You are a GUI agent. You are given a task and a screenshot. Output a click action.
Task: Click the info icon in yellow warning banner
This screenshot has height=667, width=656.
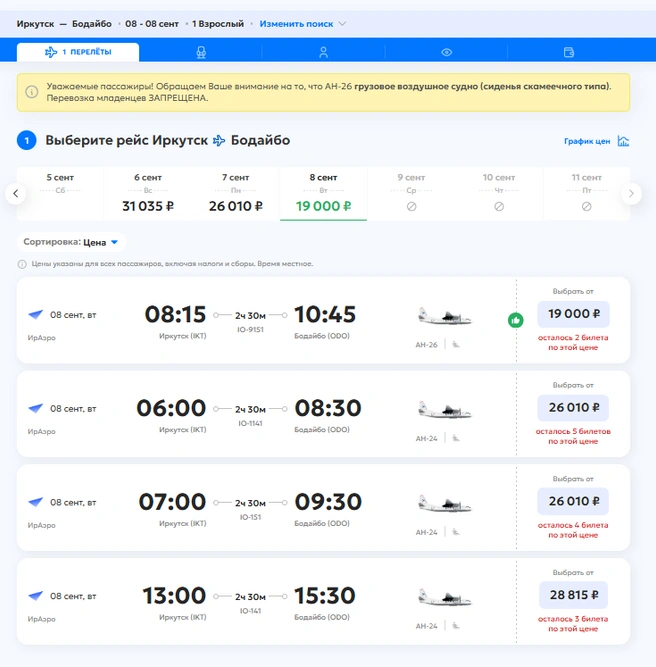point(31,92)
